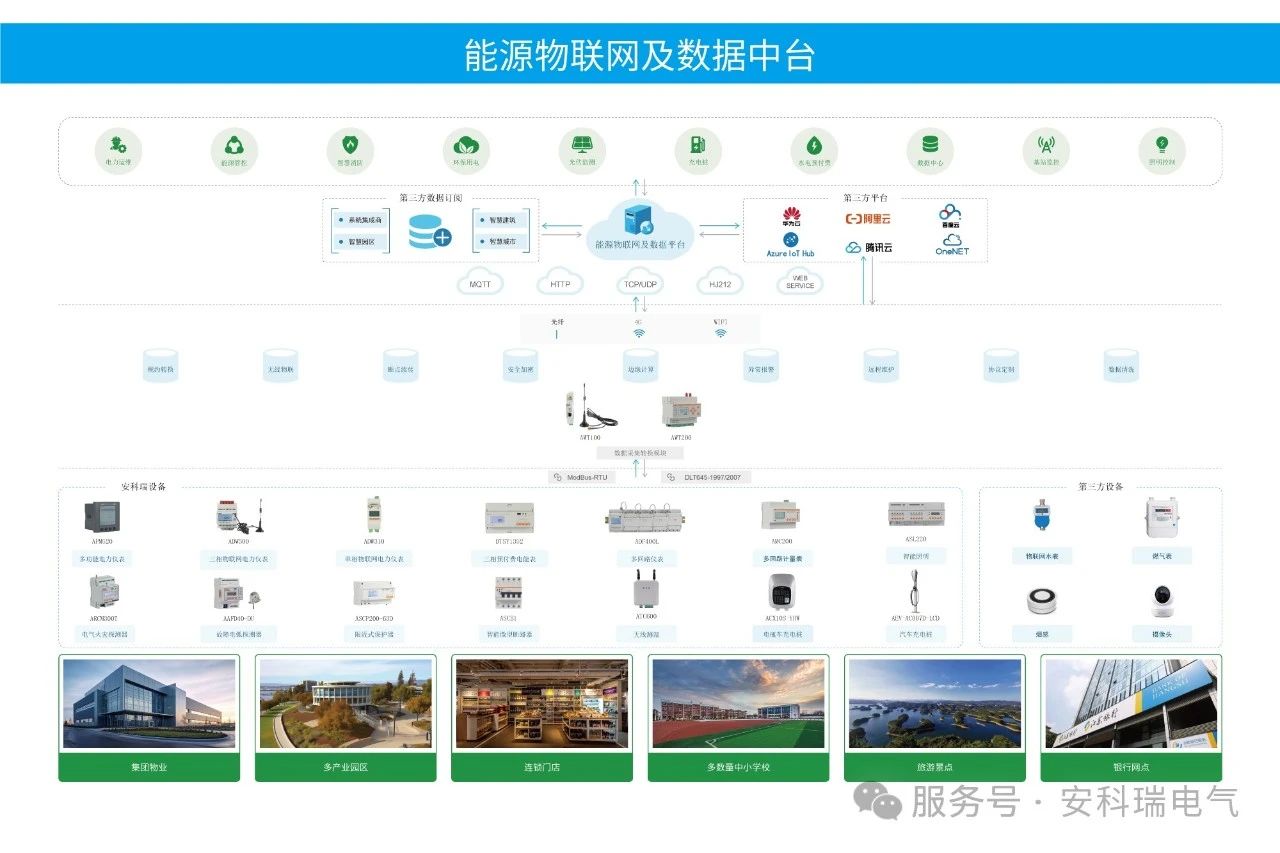Click the AWT200 gateway device image

click(681, 410)
